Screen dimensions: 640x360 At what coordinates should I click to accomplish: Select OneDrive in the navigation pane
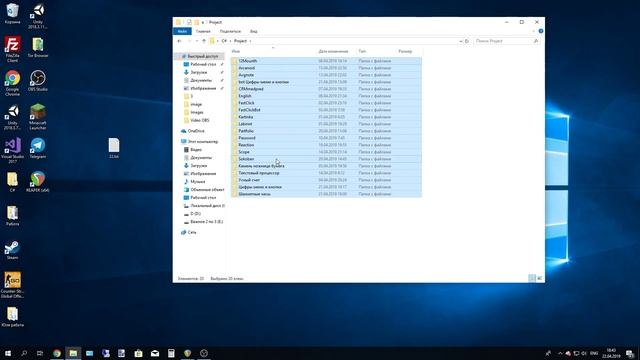point(196,131)
